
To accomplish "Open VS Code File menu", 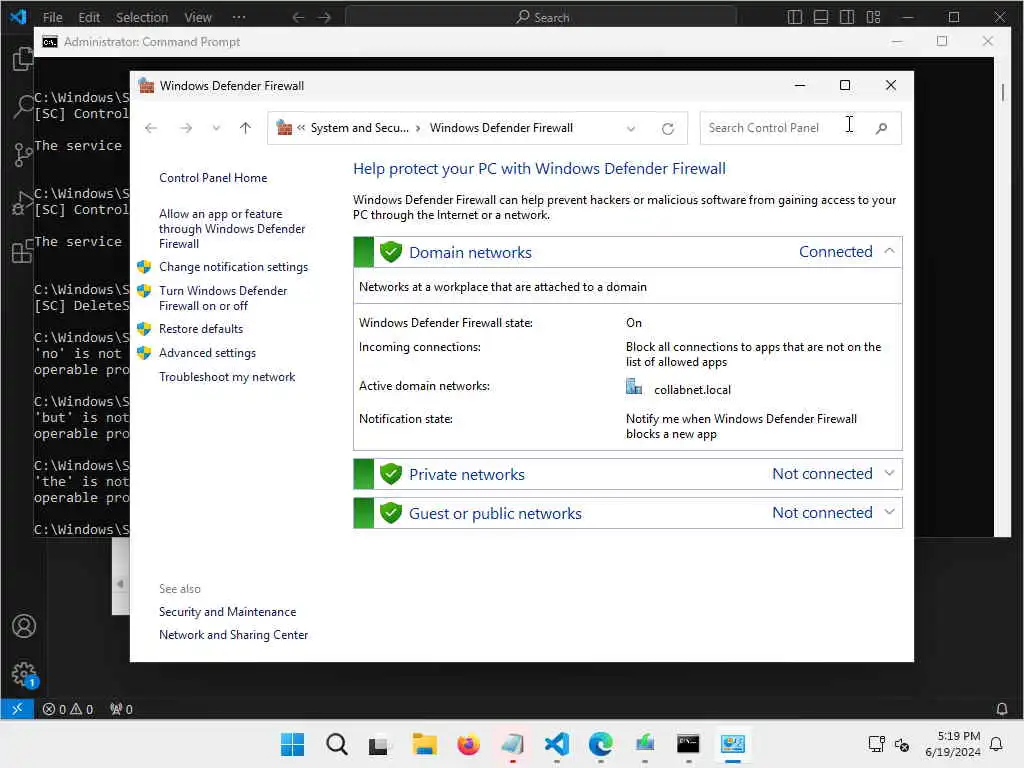I will (52, 17).
